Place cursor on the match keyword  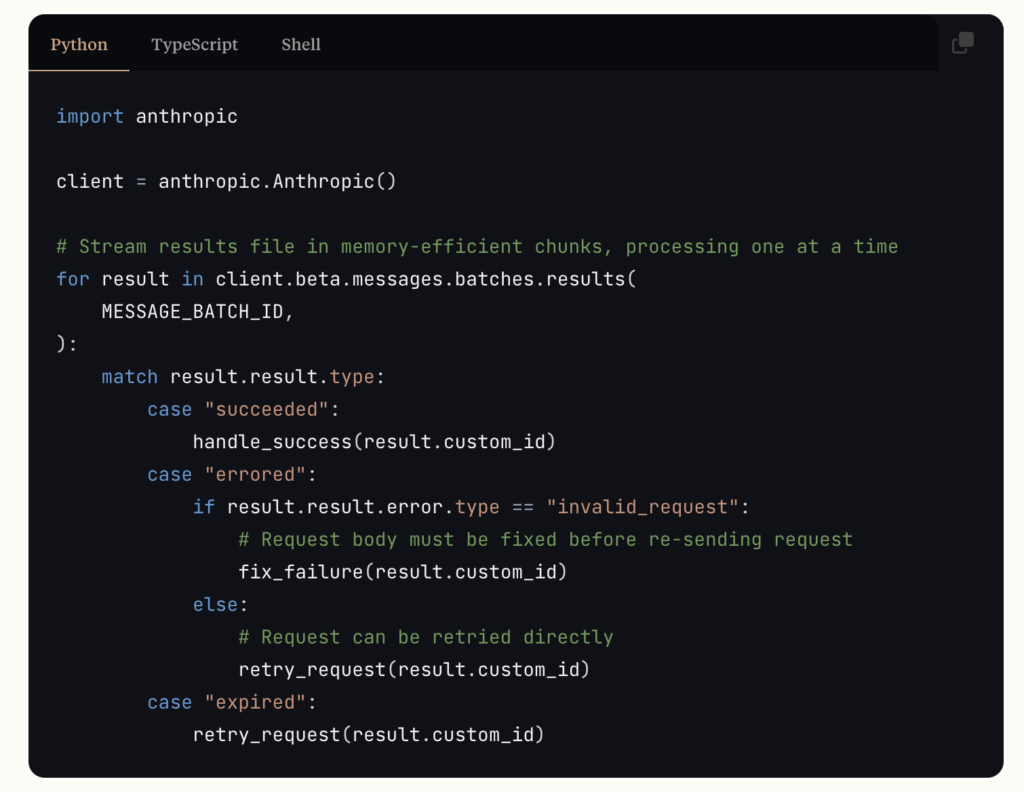129,376
